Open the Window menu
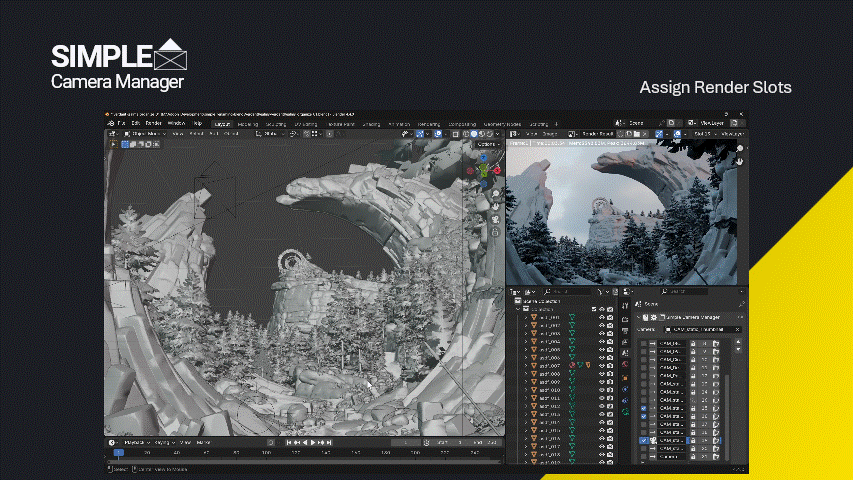853x480 pixels. (176, 124)
